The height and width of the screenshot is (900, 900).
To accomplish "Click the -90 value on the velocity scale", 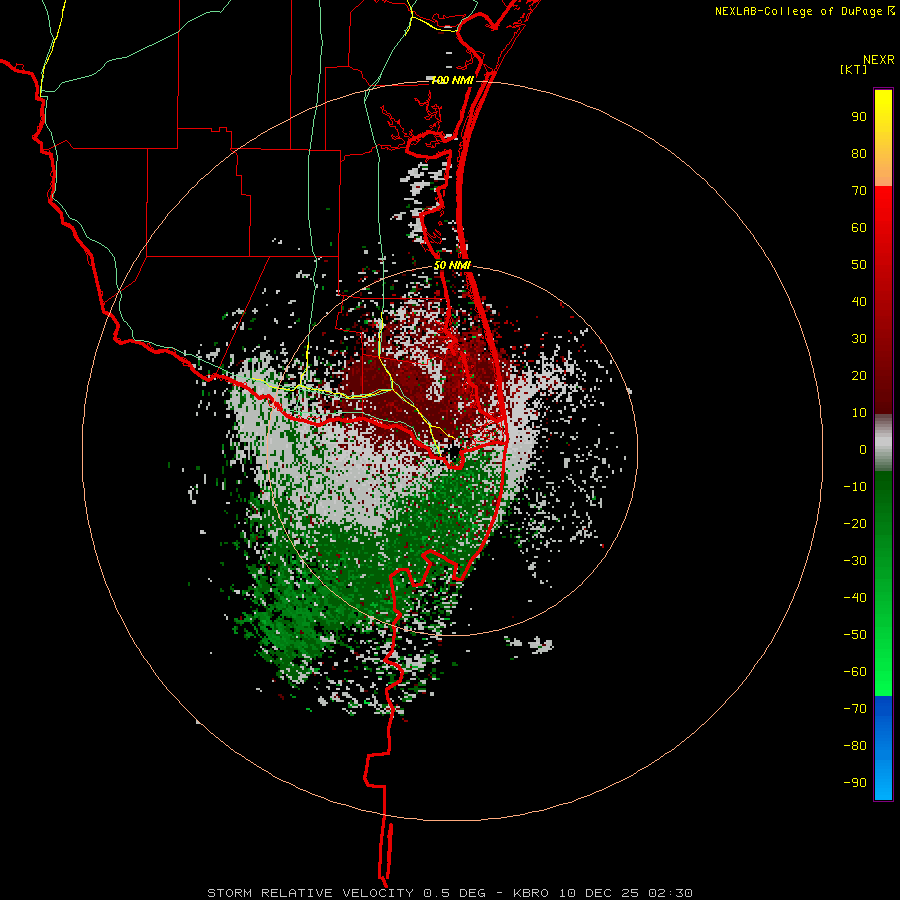I will click(855, 783).
